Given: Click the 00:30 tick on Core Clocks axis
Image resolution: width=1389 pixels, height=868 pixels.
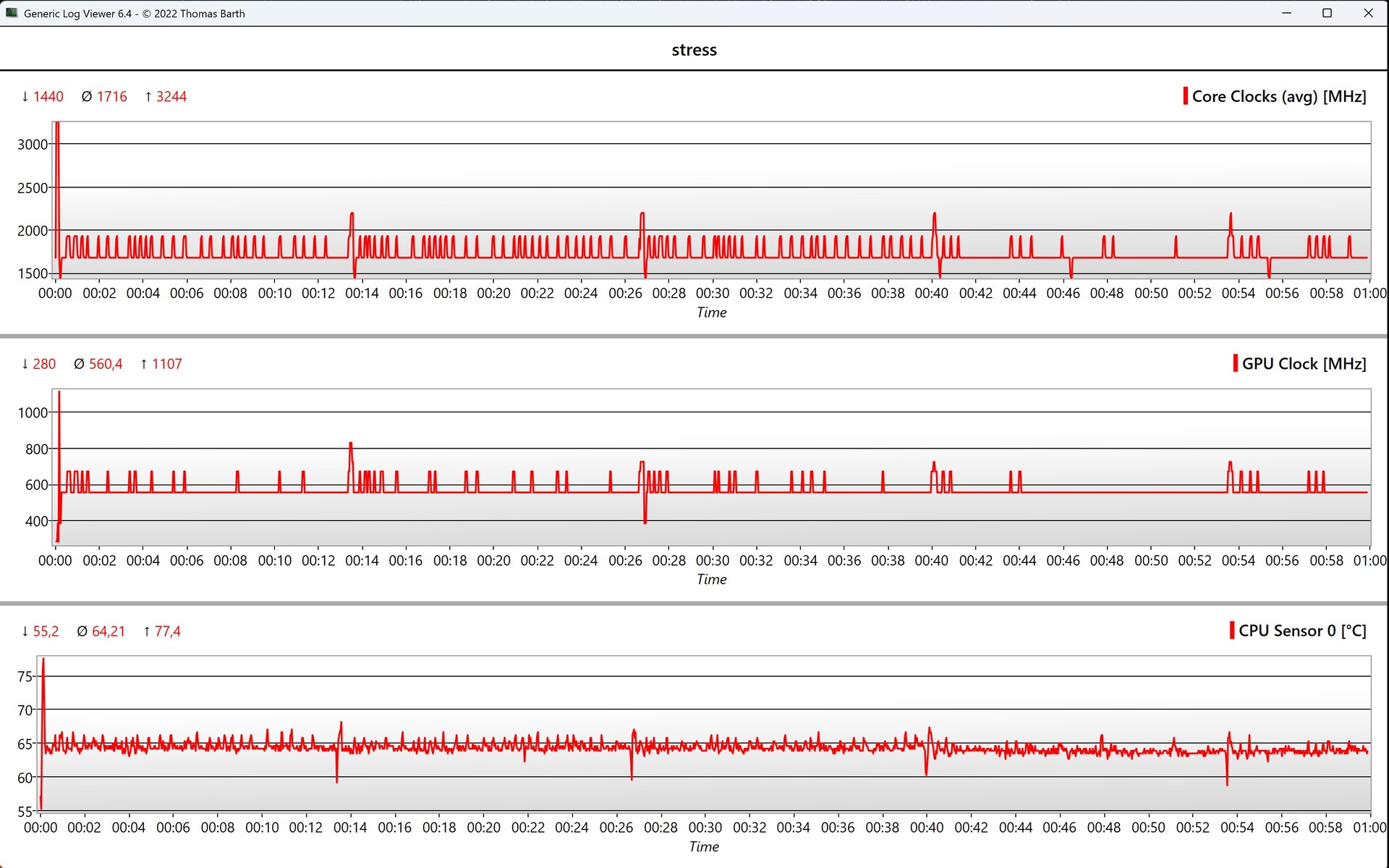Looking at the screenshot, I should [x=713, y=293].
